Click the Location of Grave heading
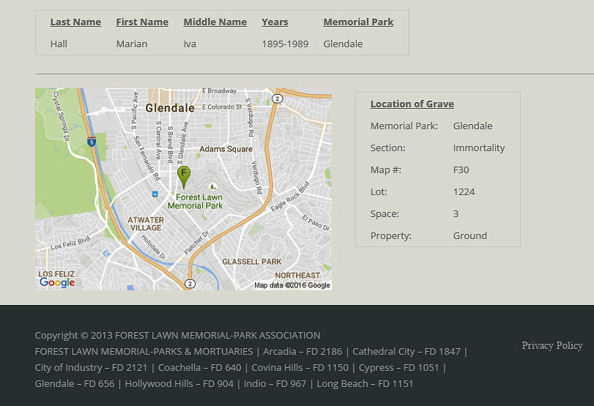Viewport: 594px width, 406px height. pos(412,104)
